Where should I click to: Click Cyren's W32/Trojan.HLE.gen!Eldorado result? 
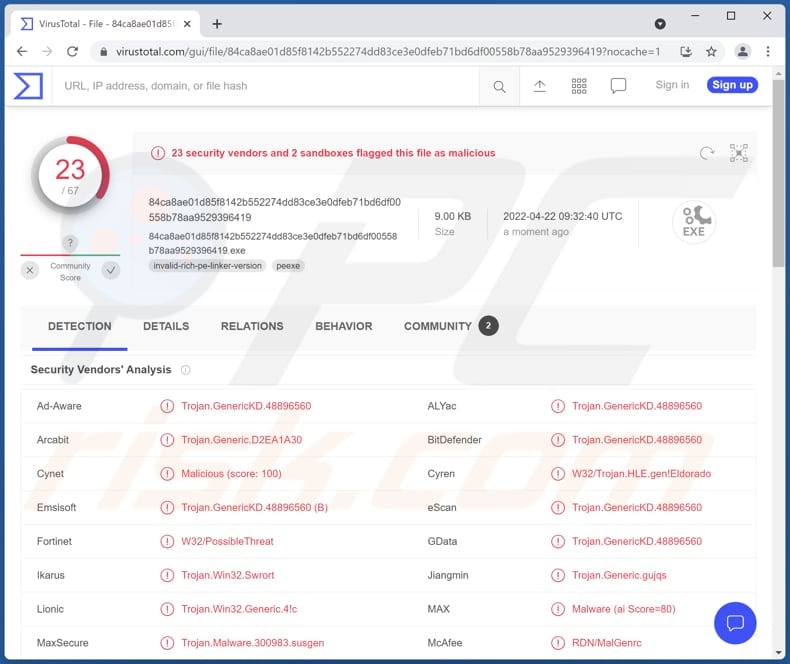pos(641,474)
